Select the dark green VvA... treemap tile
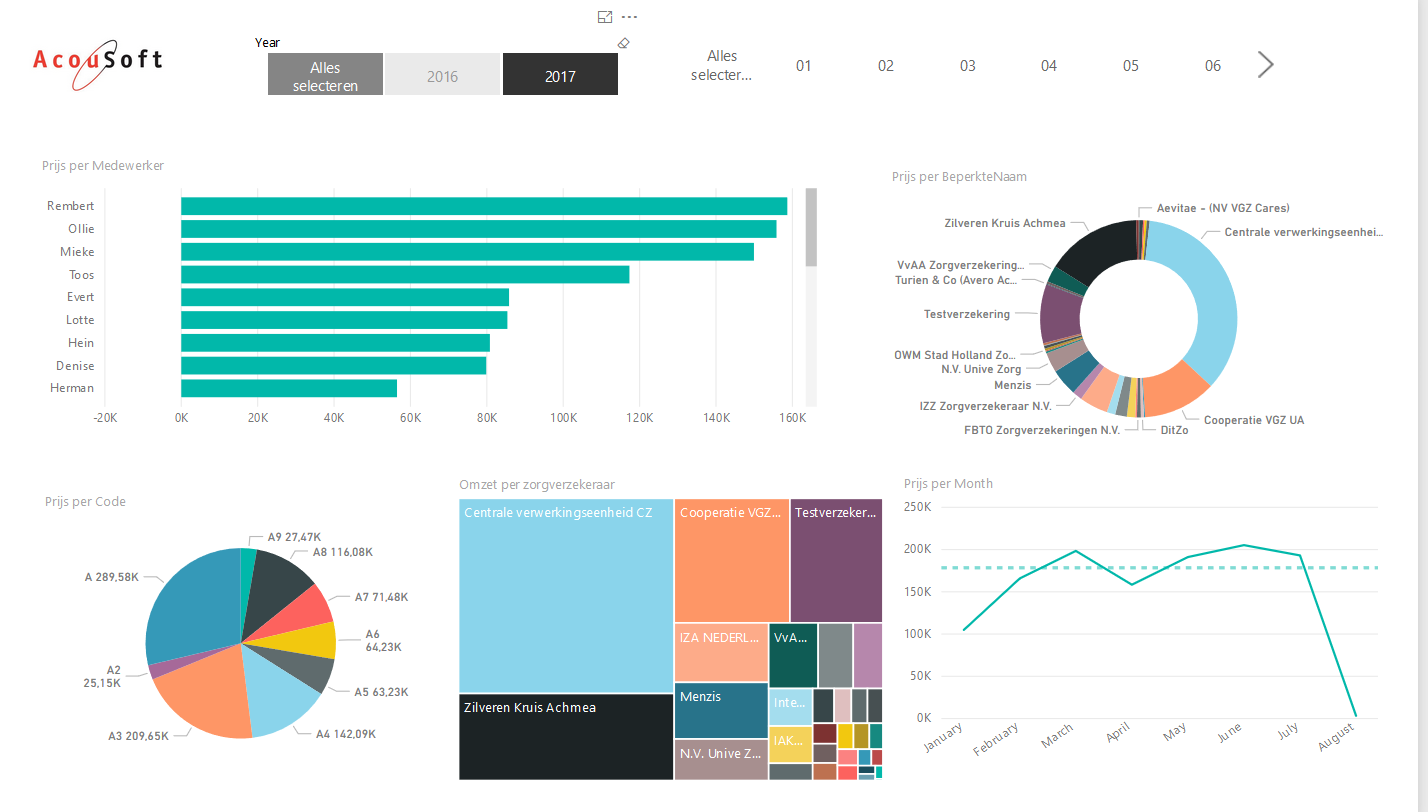Viewport: 1428px width, 812px height. tap(793, 654)
